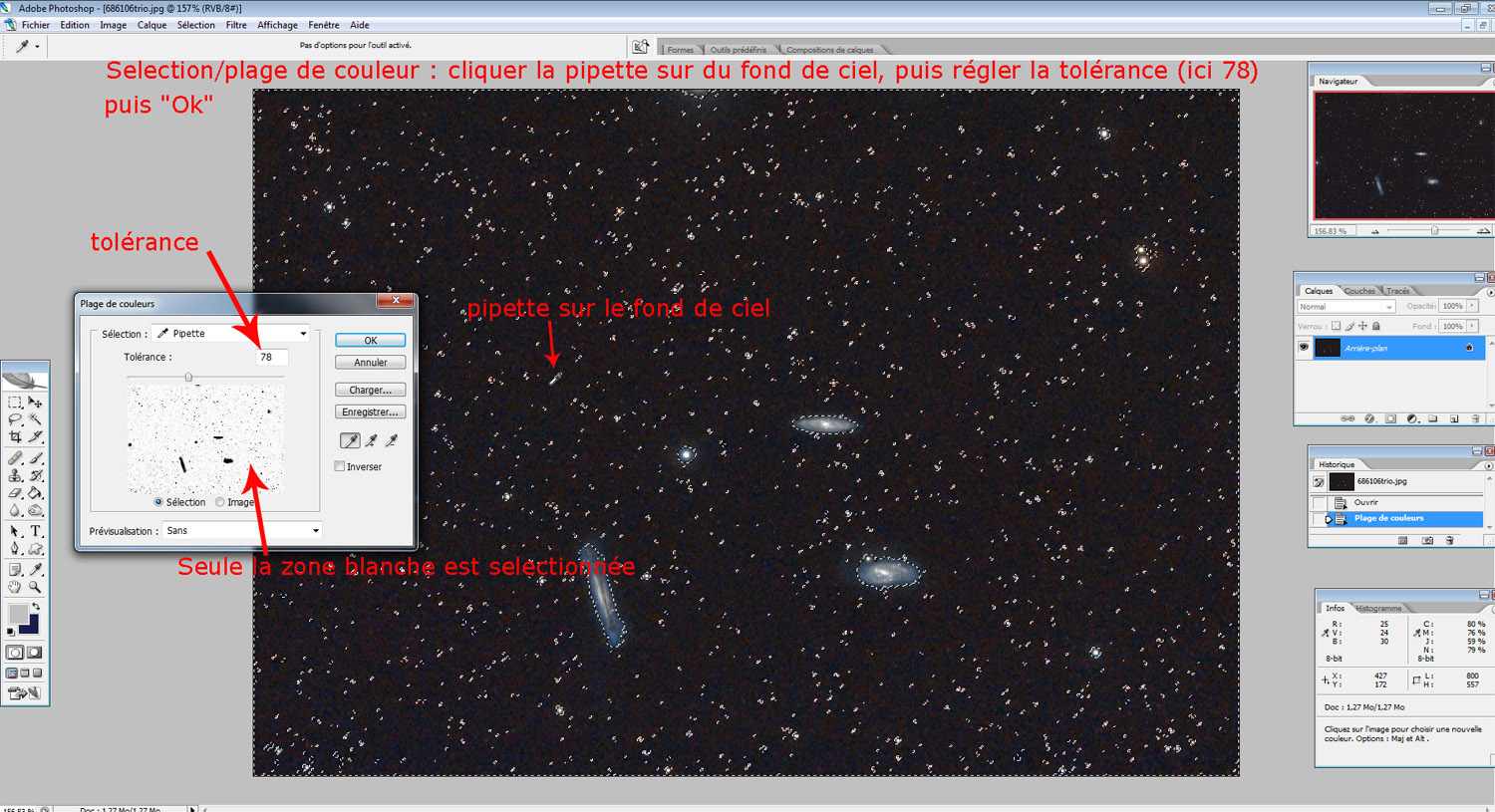Switch to the Histogramme tab
The height and width of the screenshot is (812, 1495).
1379,608
